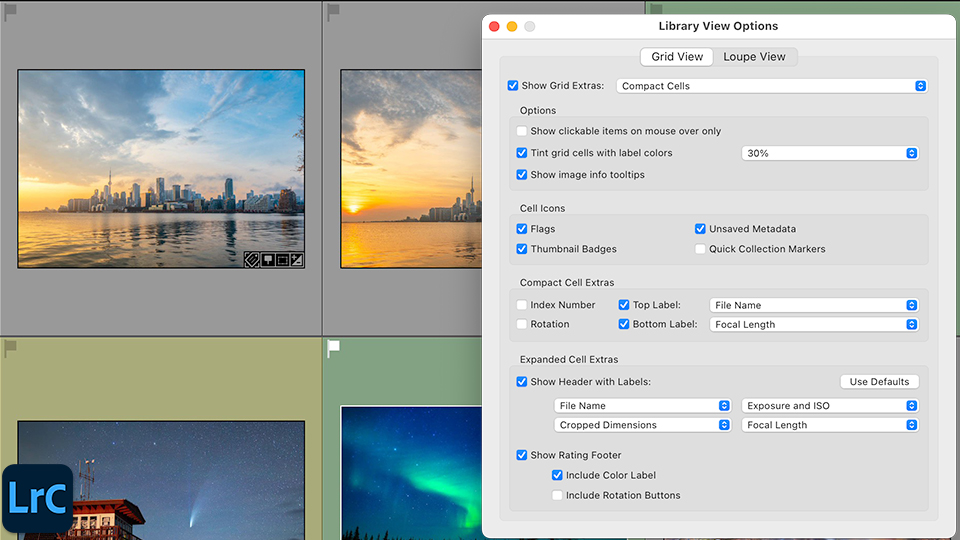Switch to the Loupe View tab
Viewport: 960px width, 540px height.
[754, 56]
